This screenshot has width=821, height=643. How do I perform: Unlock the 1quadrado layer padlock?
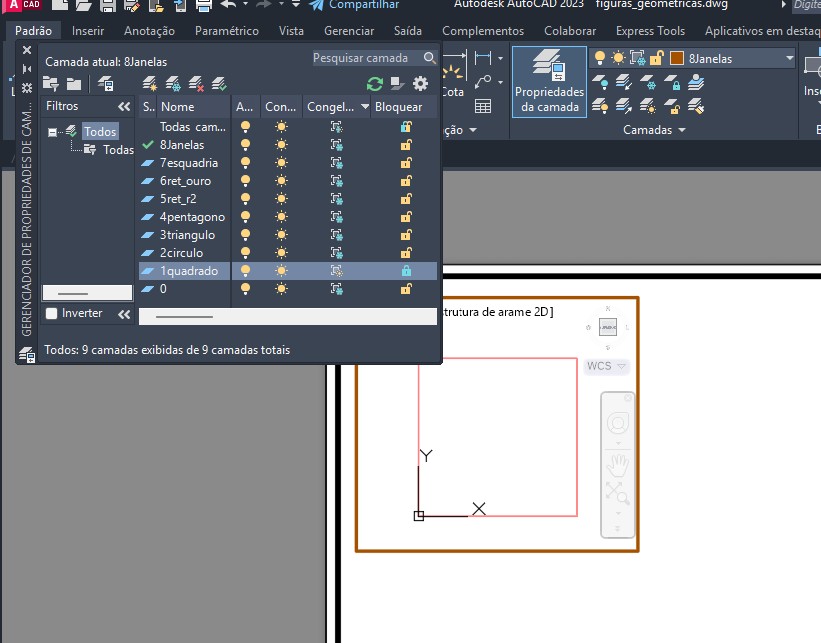click(x=406, y=271)
